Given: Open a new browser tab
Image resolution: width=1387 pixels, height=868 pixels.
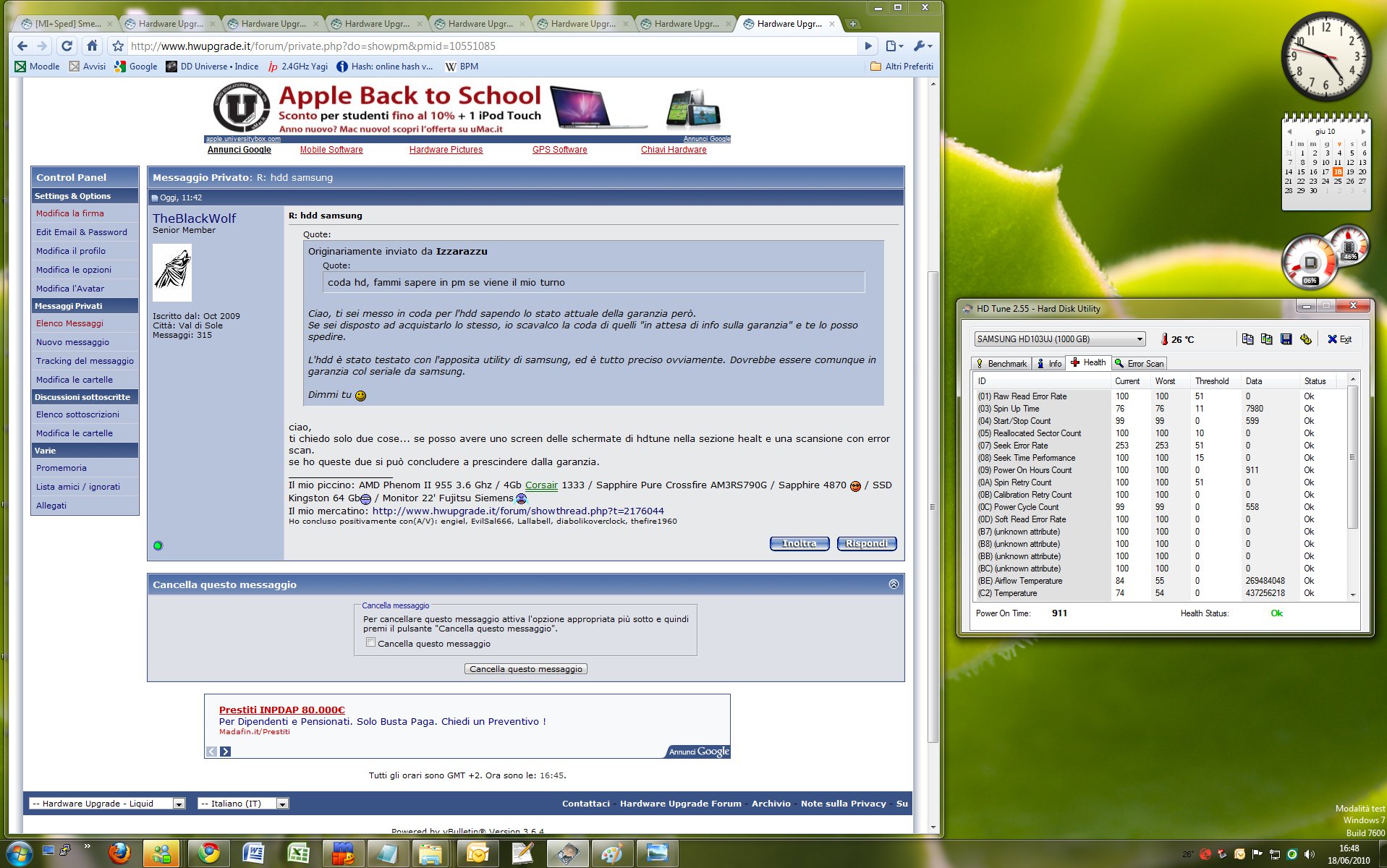Looking at the screenshot, I should (x=852, y=24).
